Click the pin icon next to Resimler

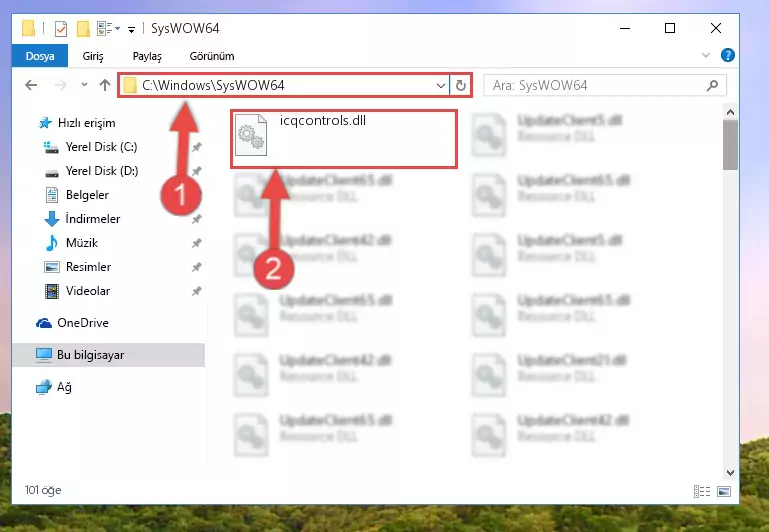pos(197,267)
